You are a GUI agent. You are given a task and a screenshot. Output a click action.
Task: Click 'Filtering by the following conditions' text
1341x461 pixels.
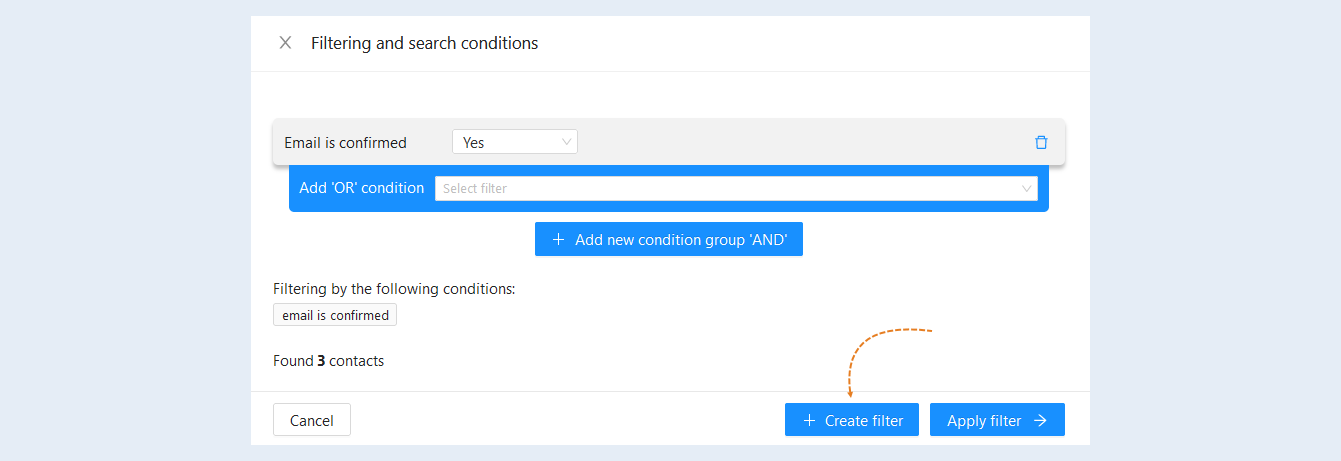(x=394, y=289)
